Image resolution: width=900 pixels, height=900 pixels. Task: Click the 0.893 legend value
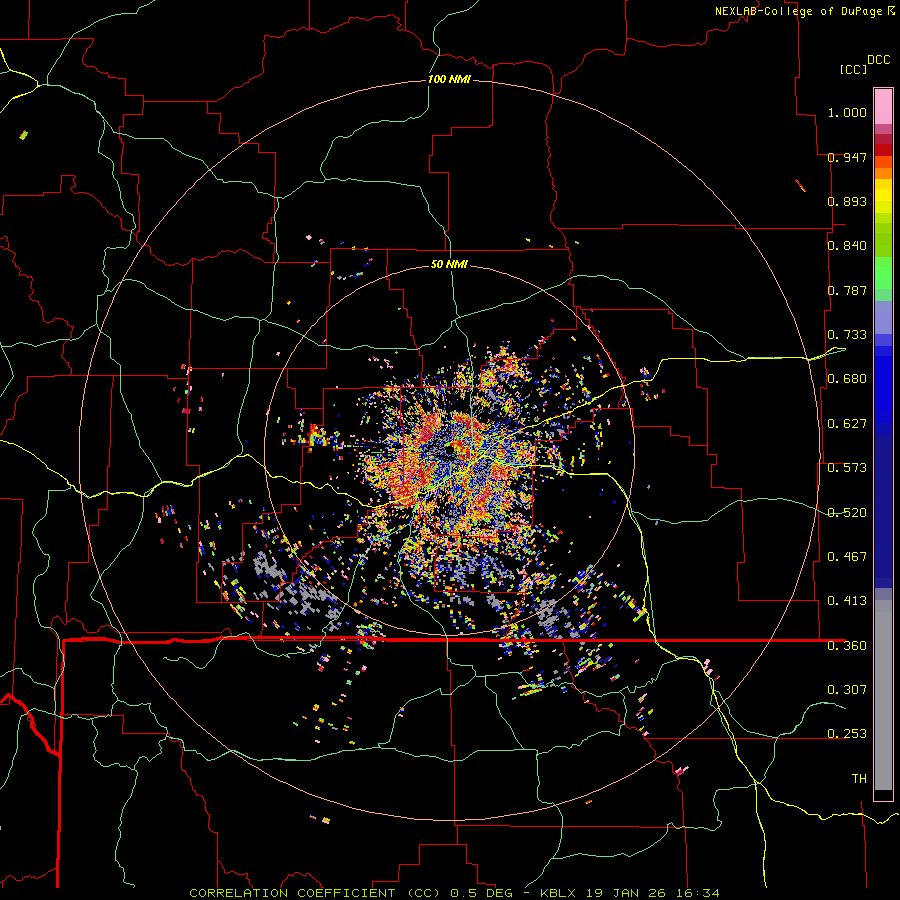(x=847, y=201)
